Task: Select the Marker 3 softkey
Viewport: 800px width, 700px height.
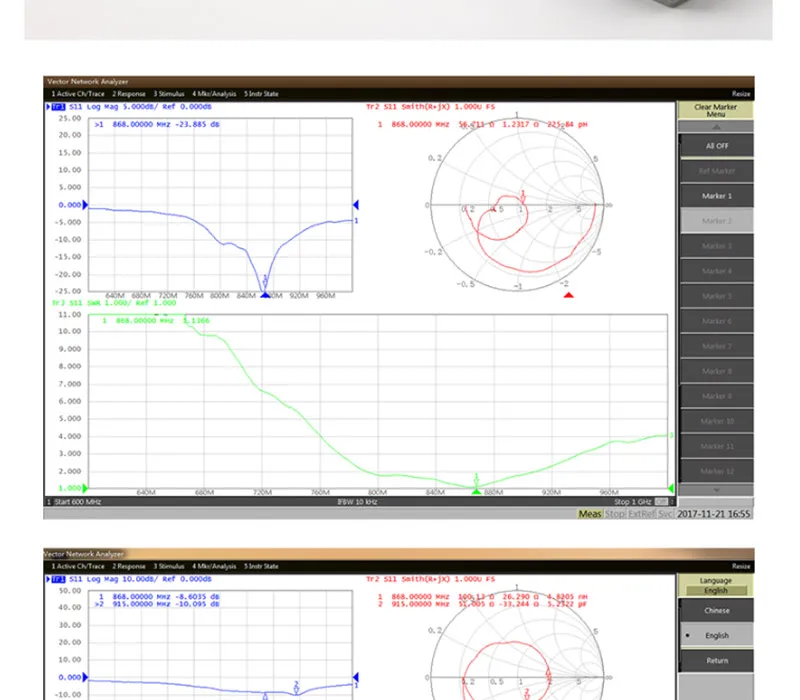Action: [x=716, y=246]
